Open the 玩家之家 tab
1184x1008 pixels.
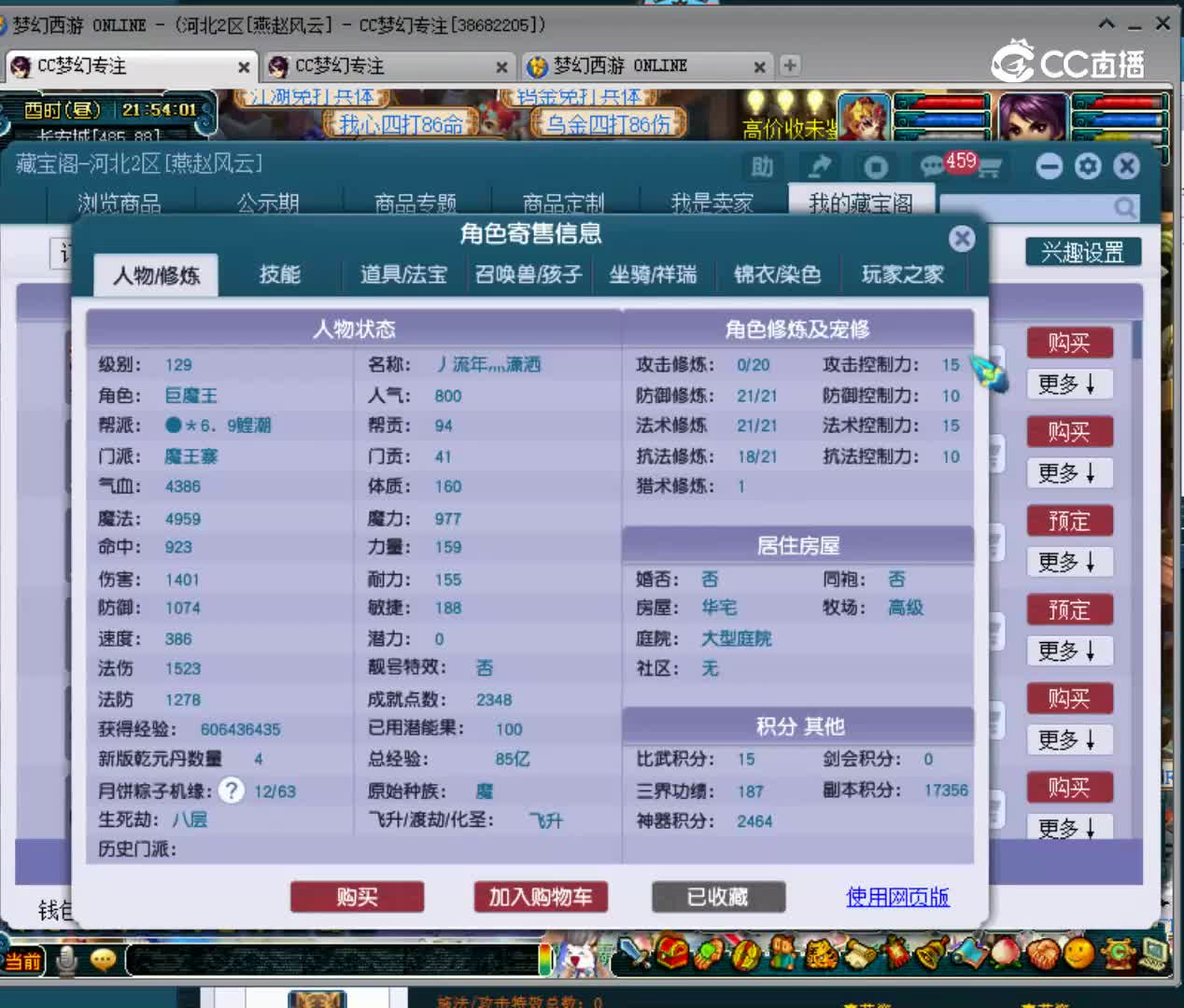coord(902,274)
